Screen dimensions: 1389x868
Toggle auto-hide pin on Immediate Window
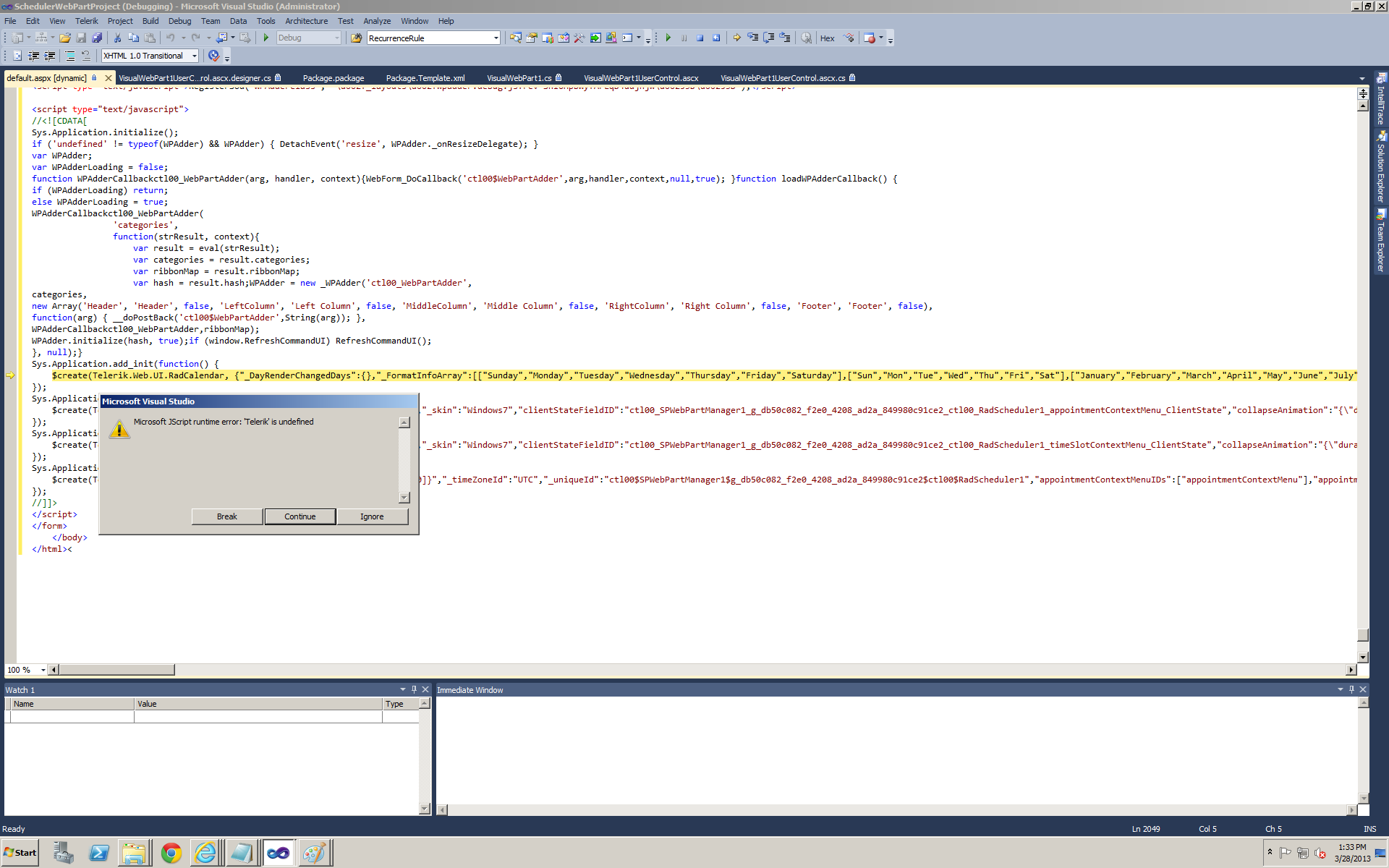[x=1351, y=689]
